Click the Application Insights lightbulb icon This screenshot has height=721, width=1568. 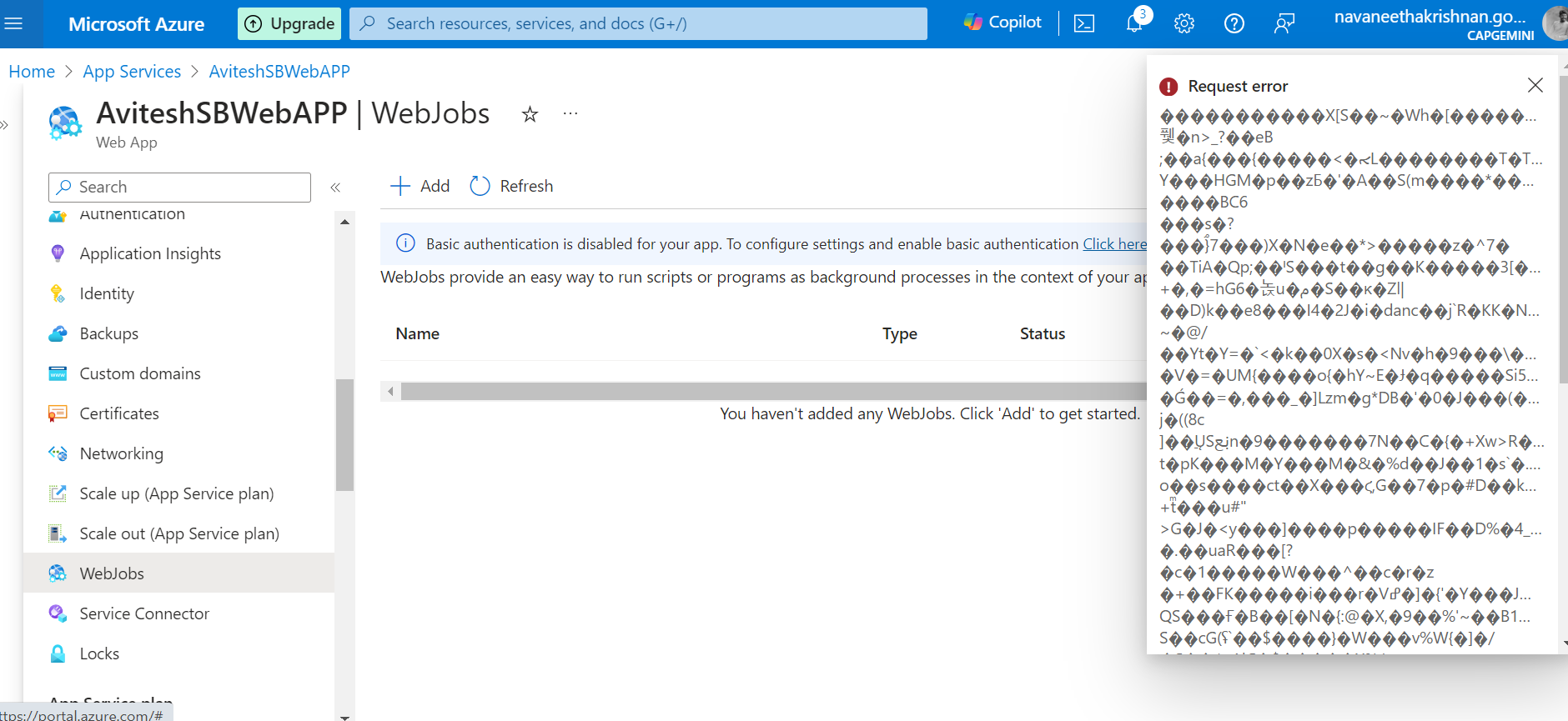coord(58,253)
